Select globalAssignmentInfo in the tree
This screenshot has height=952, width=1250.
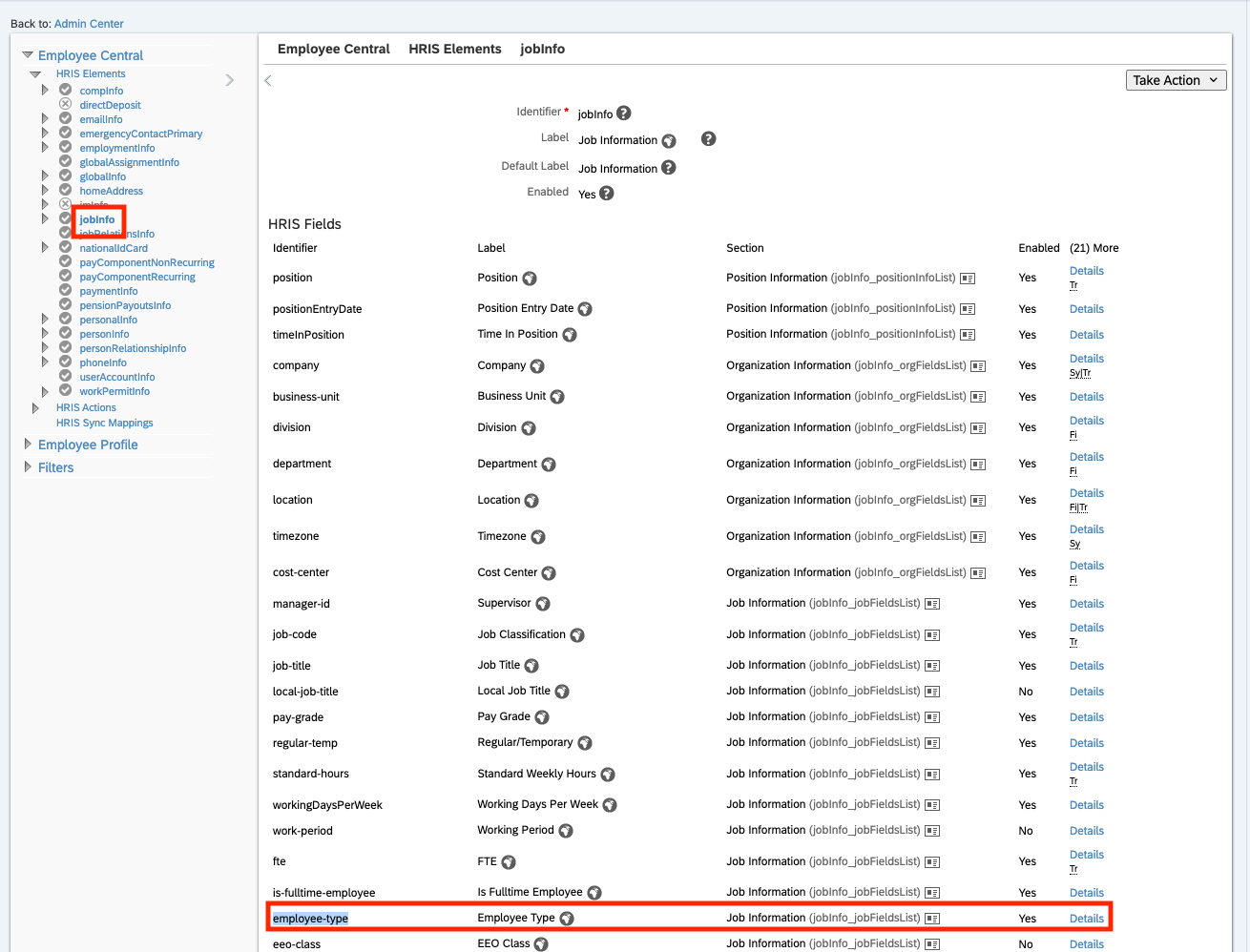[130, 162]
